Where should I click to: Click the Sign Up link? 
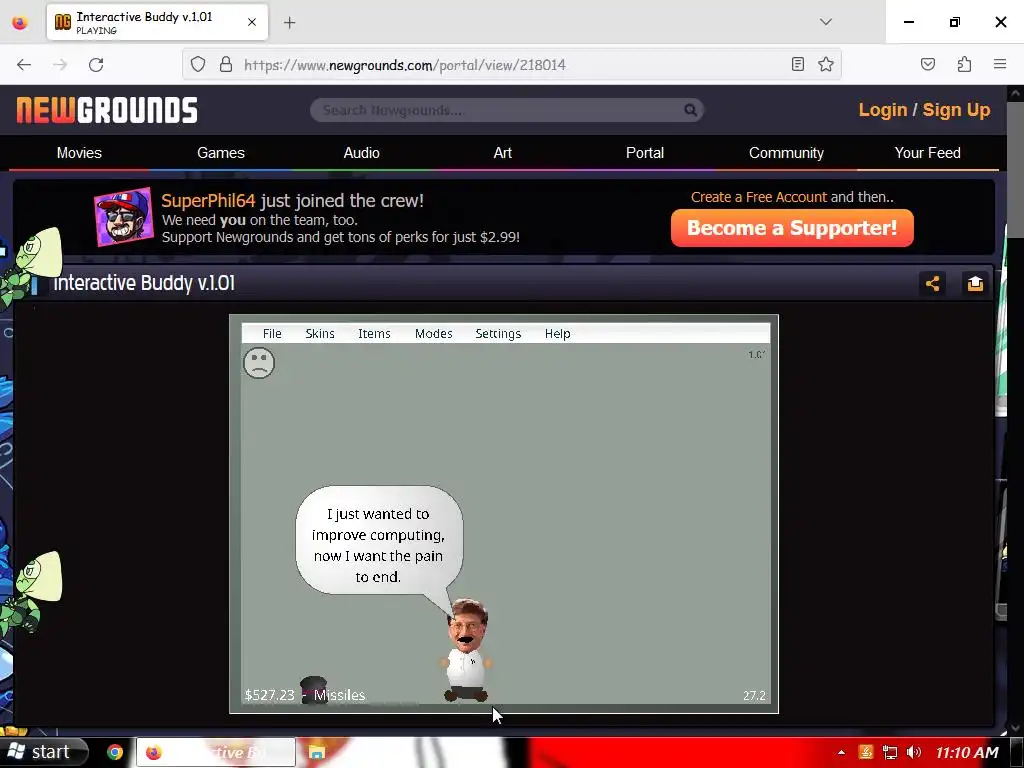tap(957, 110)
